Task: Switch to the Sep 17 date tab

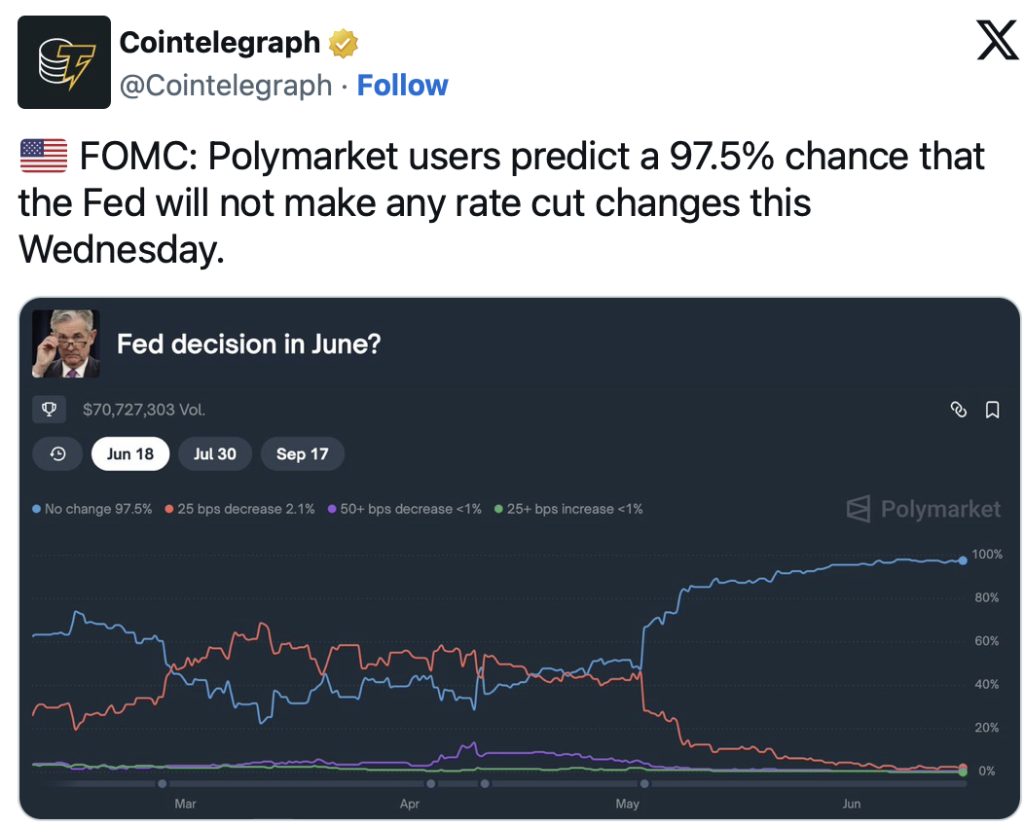Action: [x=302, y=454]
